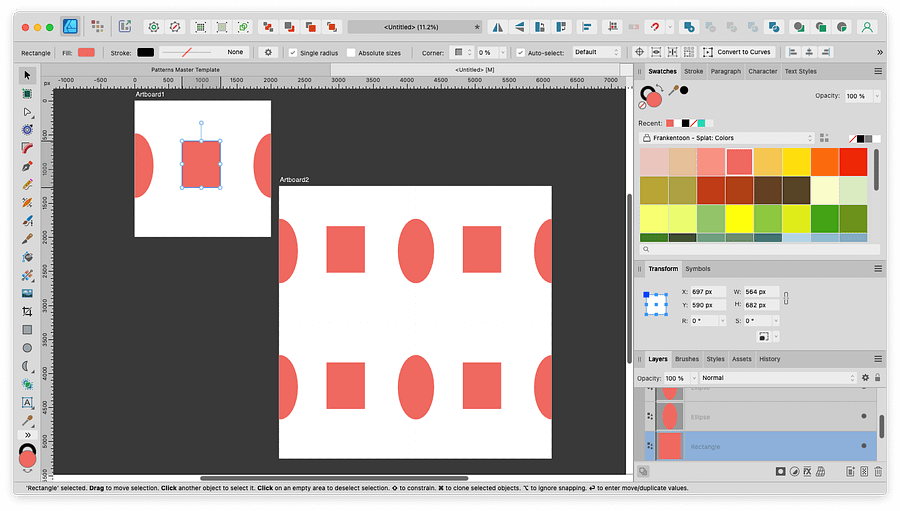Delete layer with trash icon

coord(878,471)
